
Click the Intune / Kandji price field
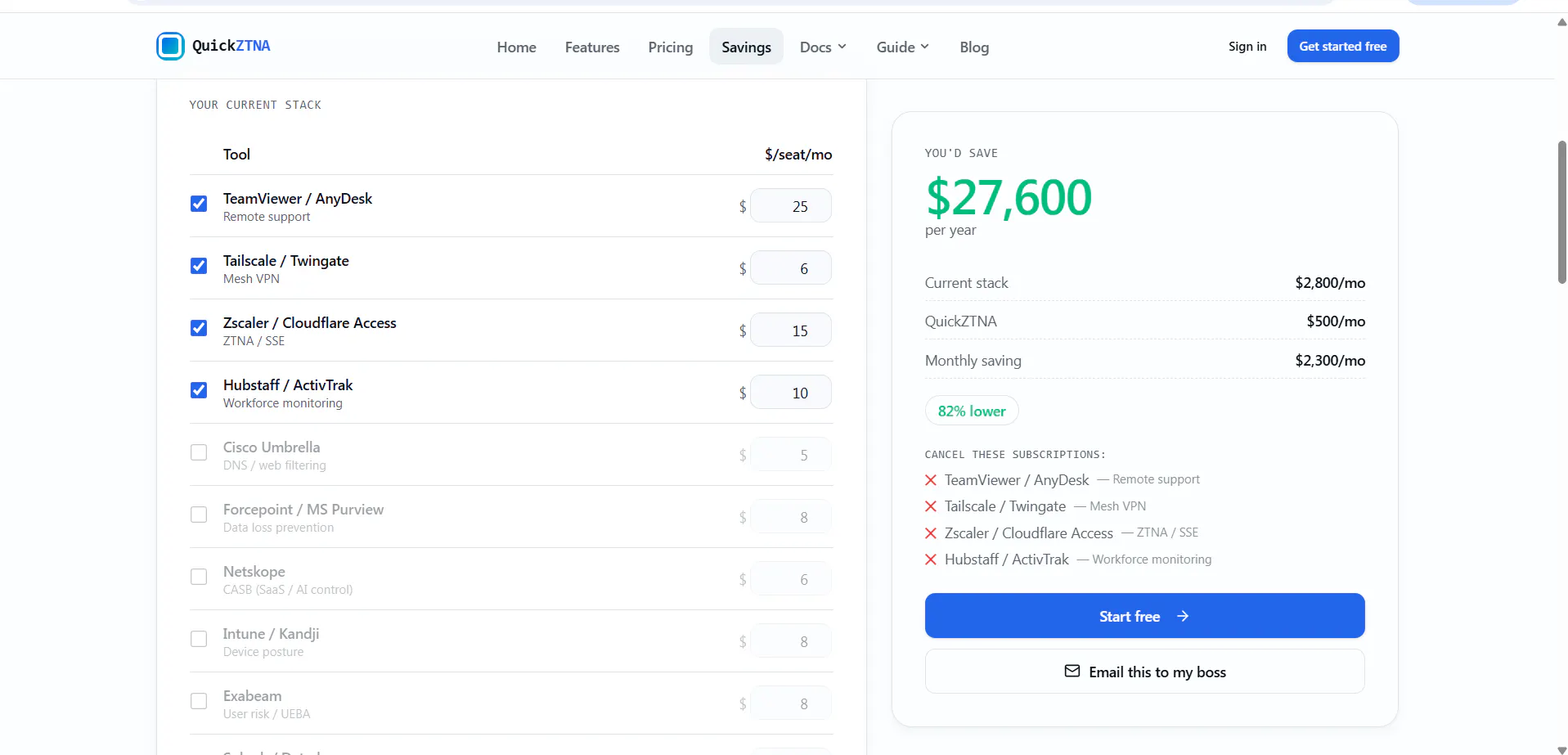791,641
